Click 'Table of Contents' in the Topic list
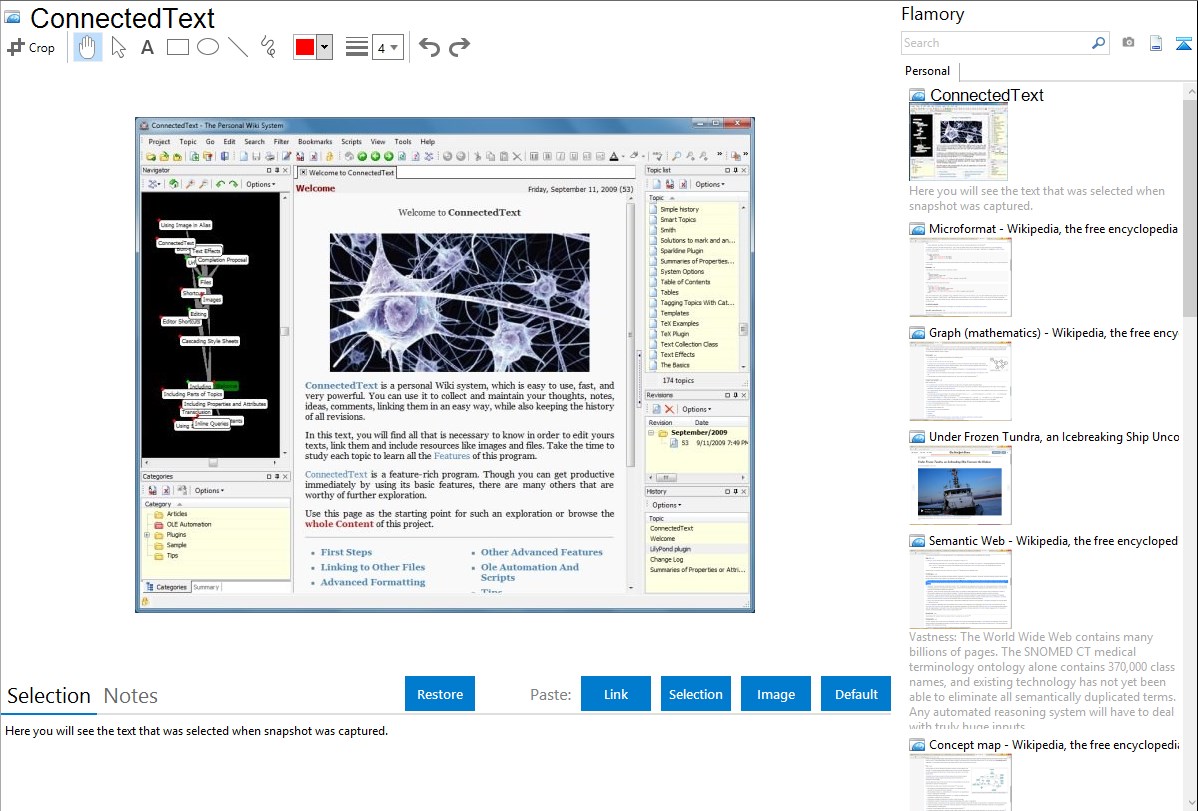 [x=685, y=282]
